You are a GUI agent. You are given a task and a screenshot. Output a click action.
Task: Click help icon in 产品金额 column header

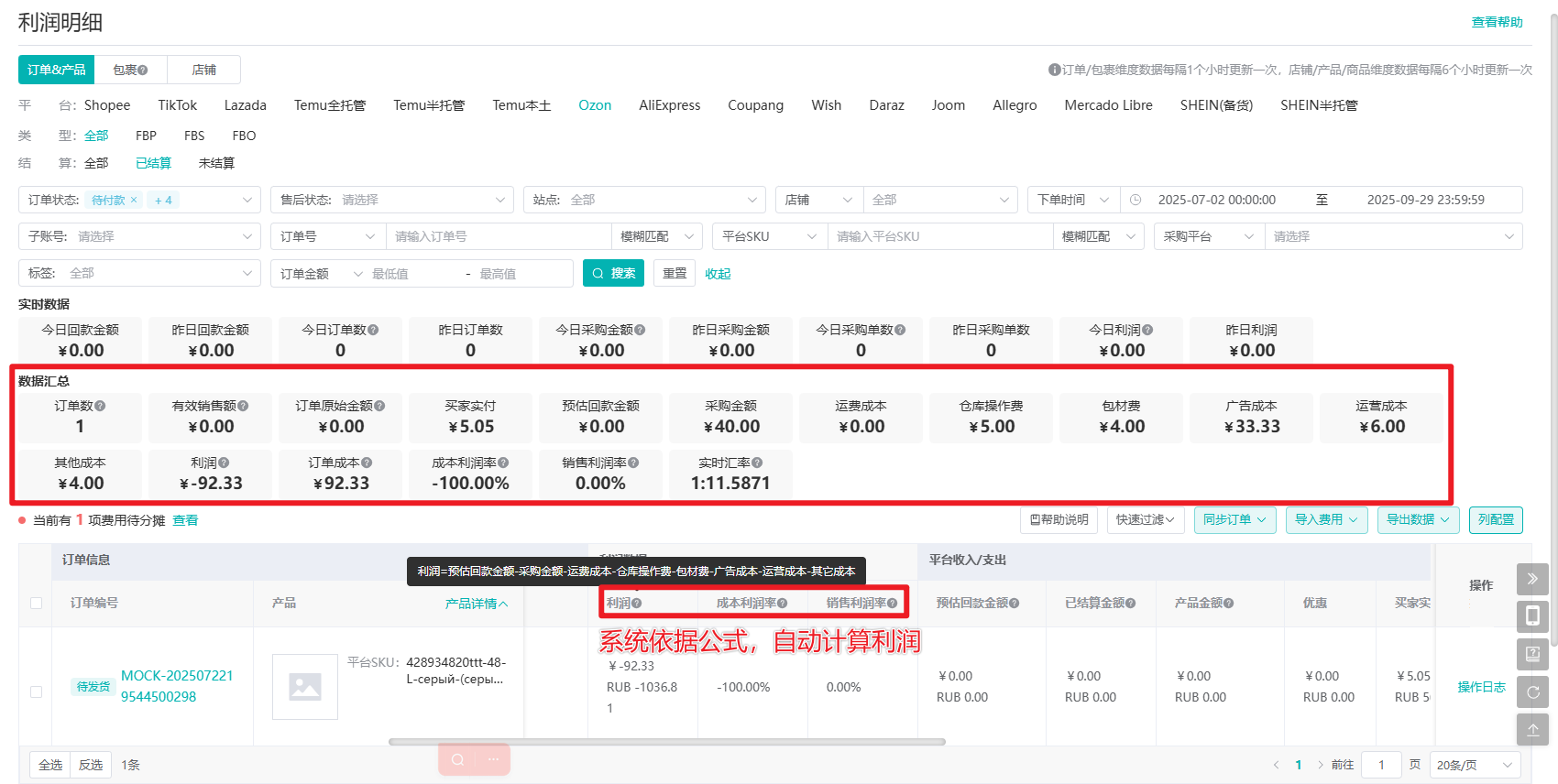pyautogui.click(x=1229, y=603)
